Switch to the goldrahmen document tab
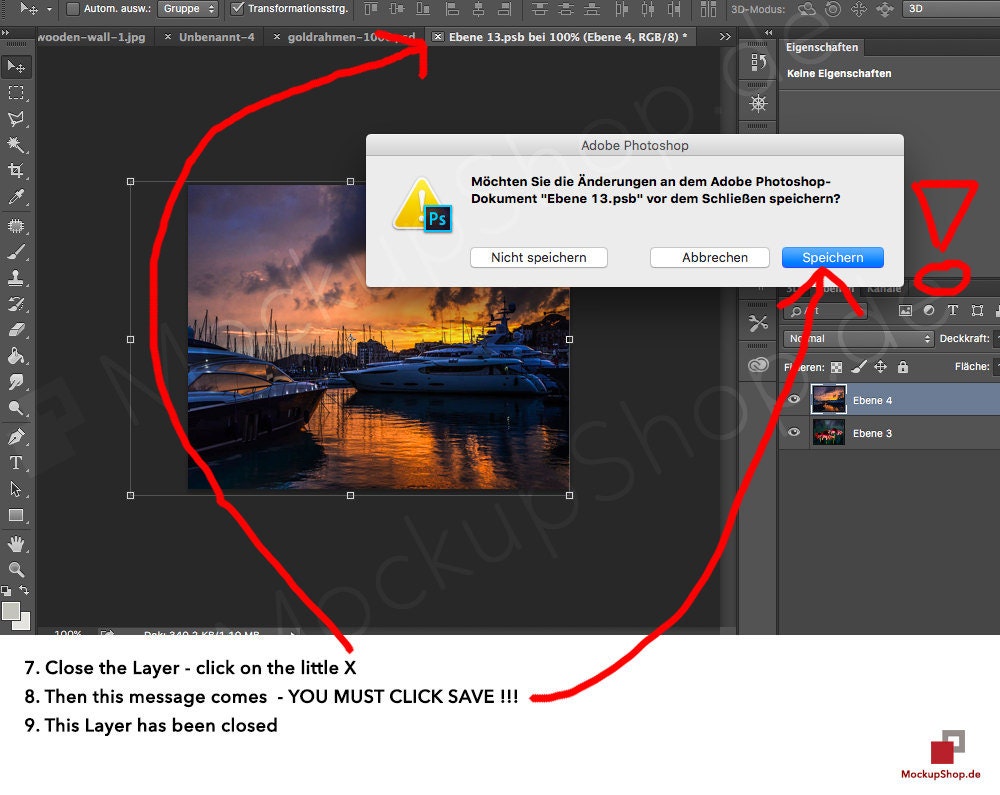 tap(344, 37)
